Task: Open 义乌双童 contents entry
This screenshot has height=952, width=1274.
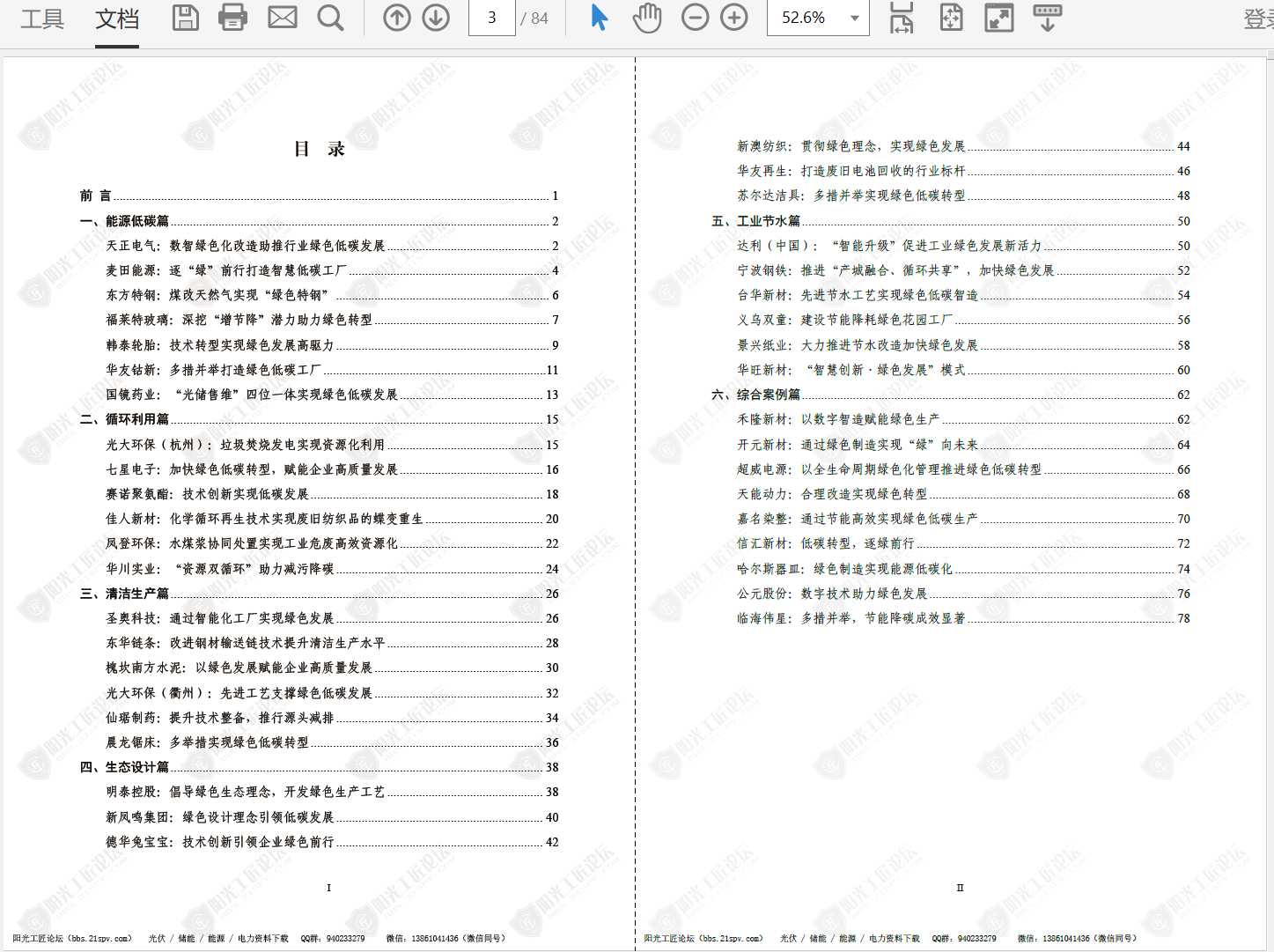Action: point(963,320)
